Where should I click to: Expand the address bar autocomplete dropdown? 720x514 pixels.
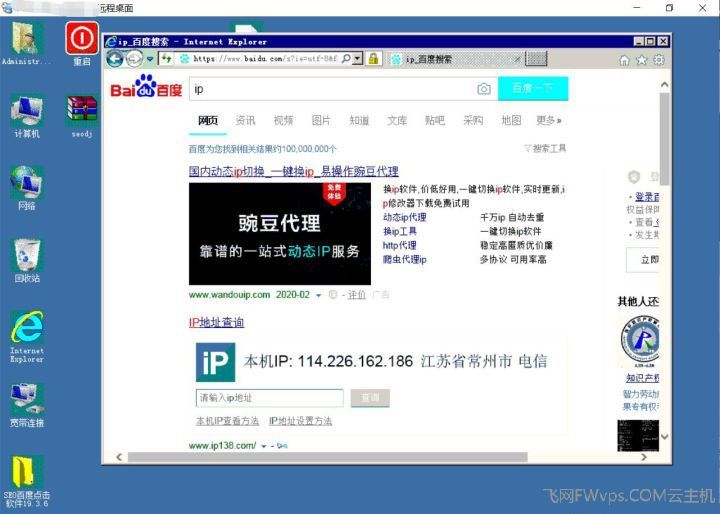(358, 58)
